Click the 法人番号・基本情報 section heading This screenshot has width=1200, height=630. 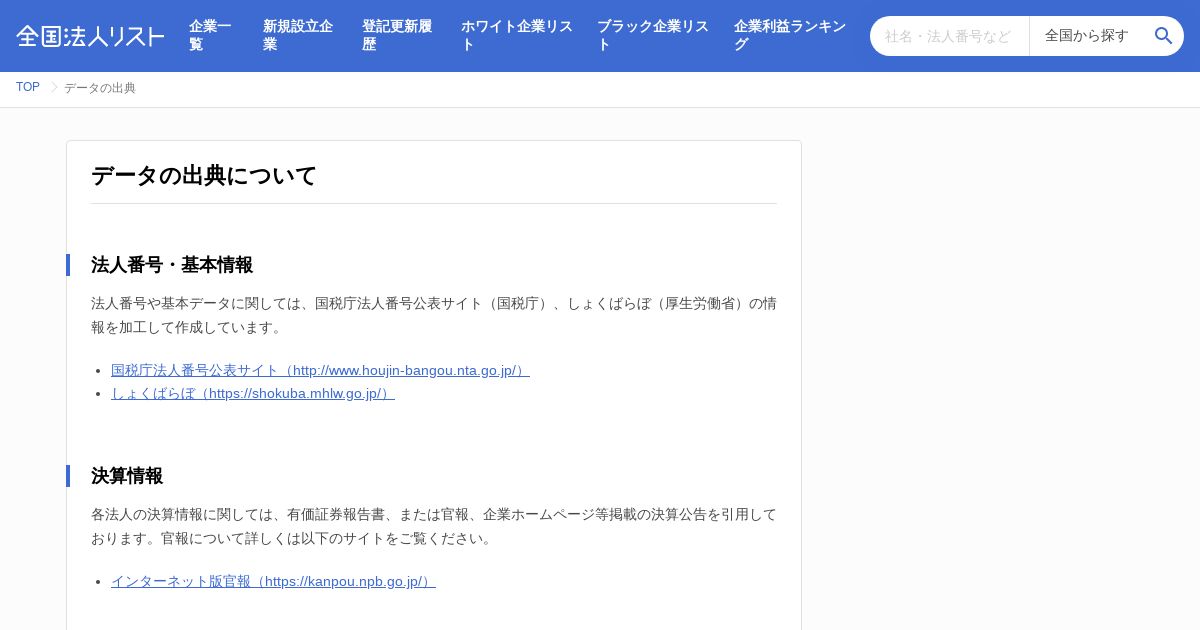tap(172, 265)
